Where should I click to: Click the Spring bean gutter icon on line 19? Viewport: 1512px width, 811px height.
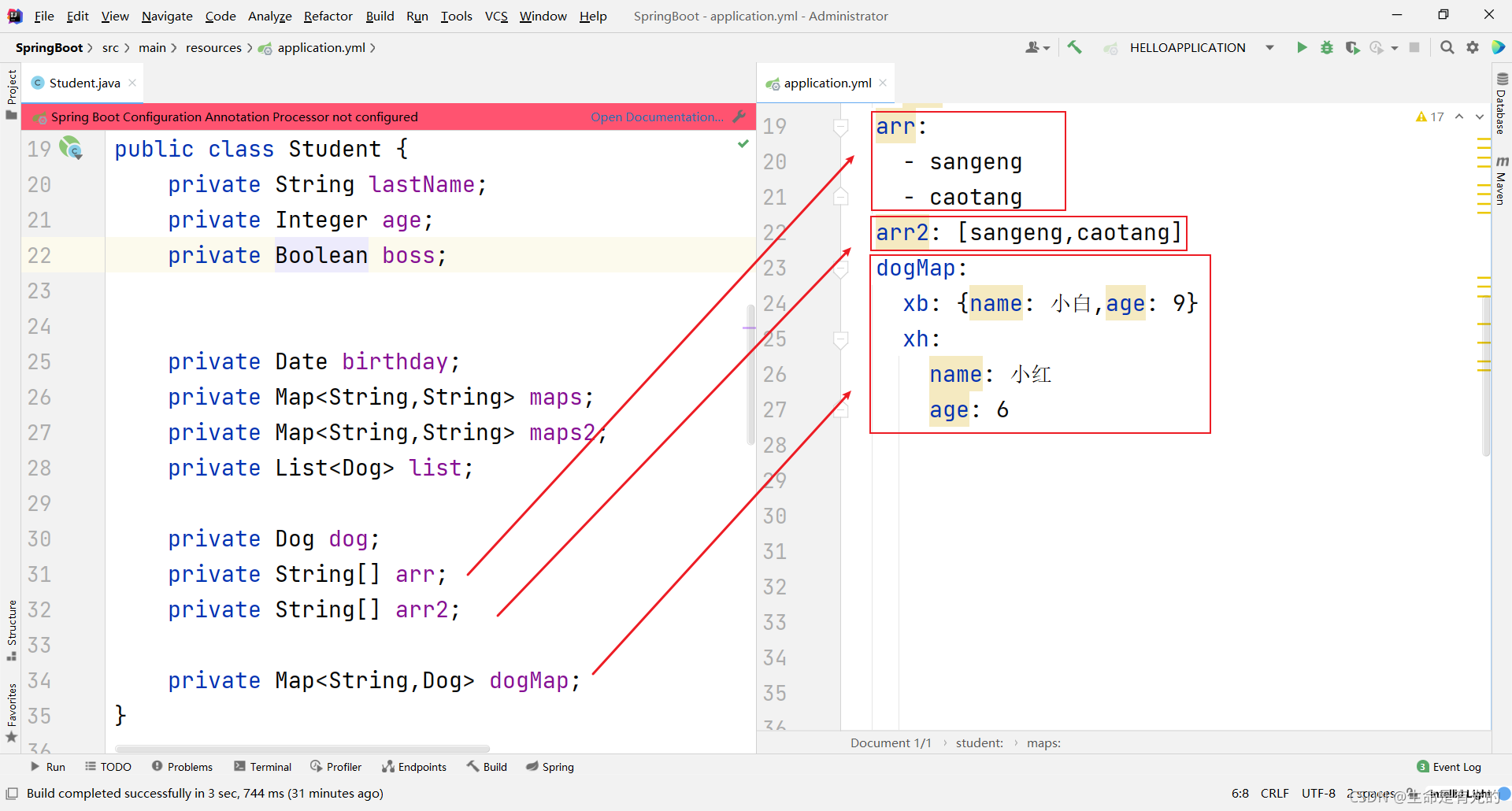(72, 147)
